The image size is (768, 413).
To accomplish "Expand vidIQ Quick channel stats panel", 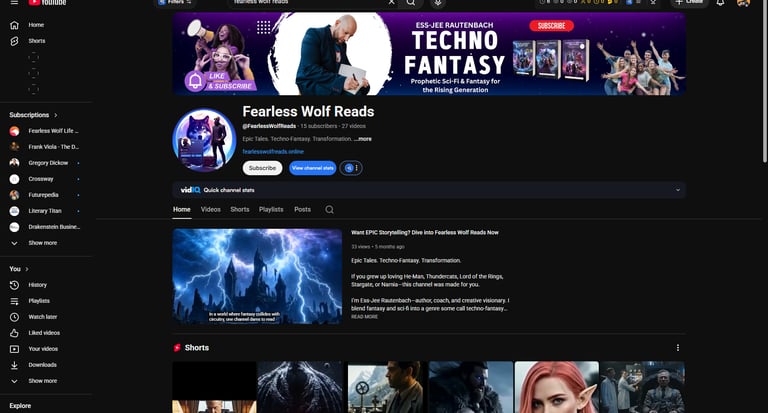I will coord(678,190).
